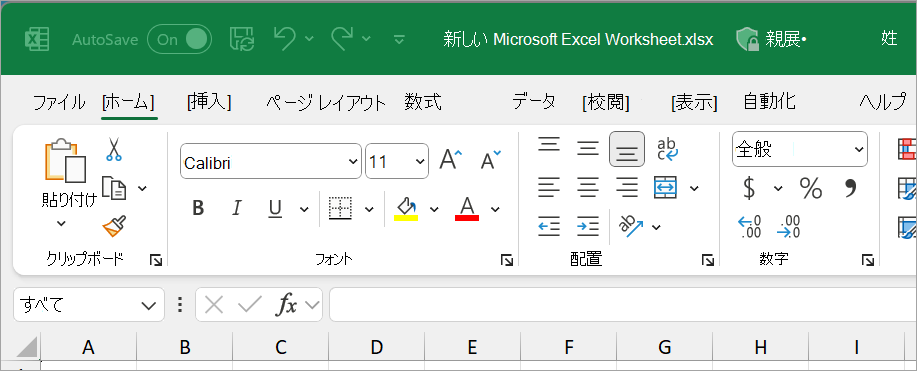The image size is (917, 371).
Task: Open the データ tab
Action: (x=534, y=102)
